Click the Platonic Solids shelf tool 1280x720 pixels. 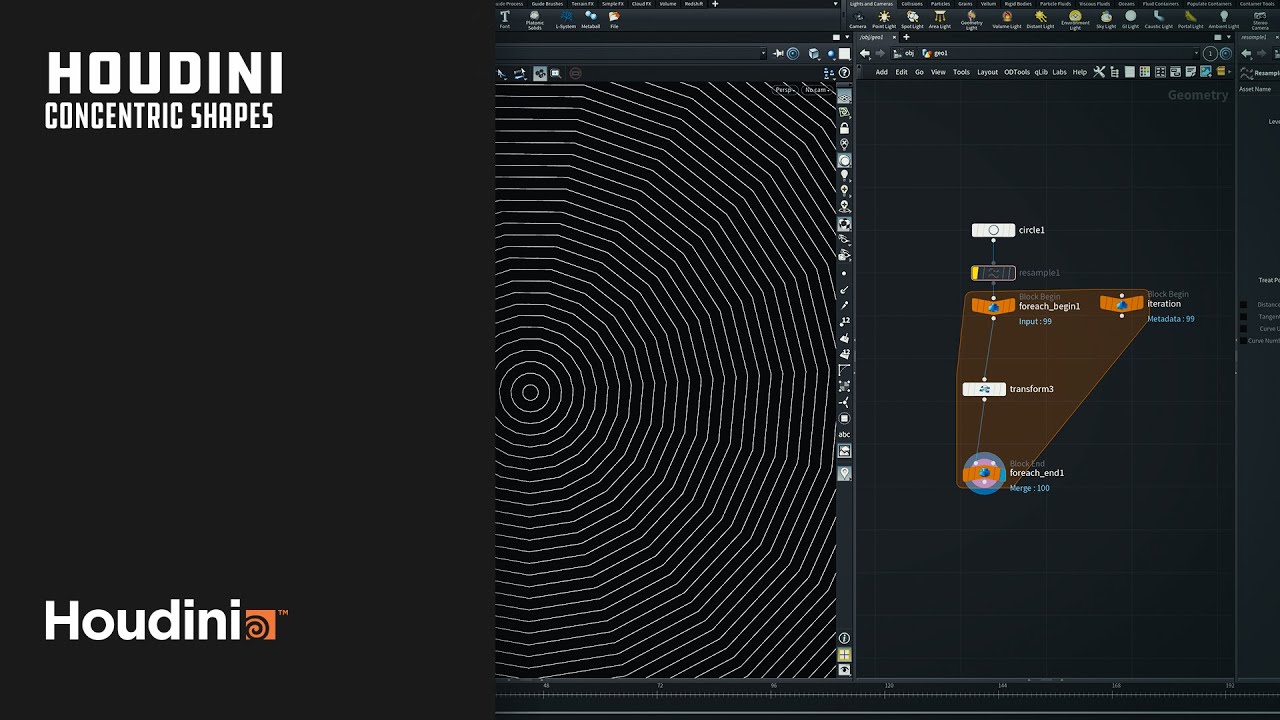tap(534, 19)
